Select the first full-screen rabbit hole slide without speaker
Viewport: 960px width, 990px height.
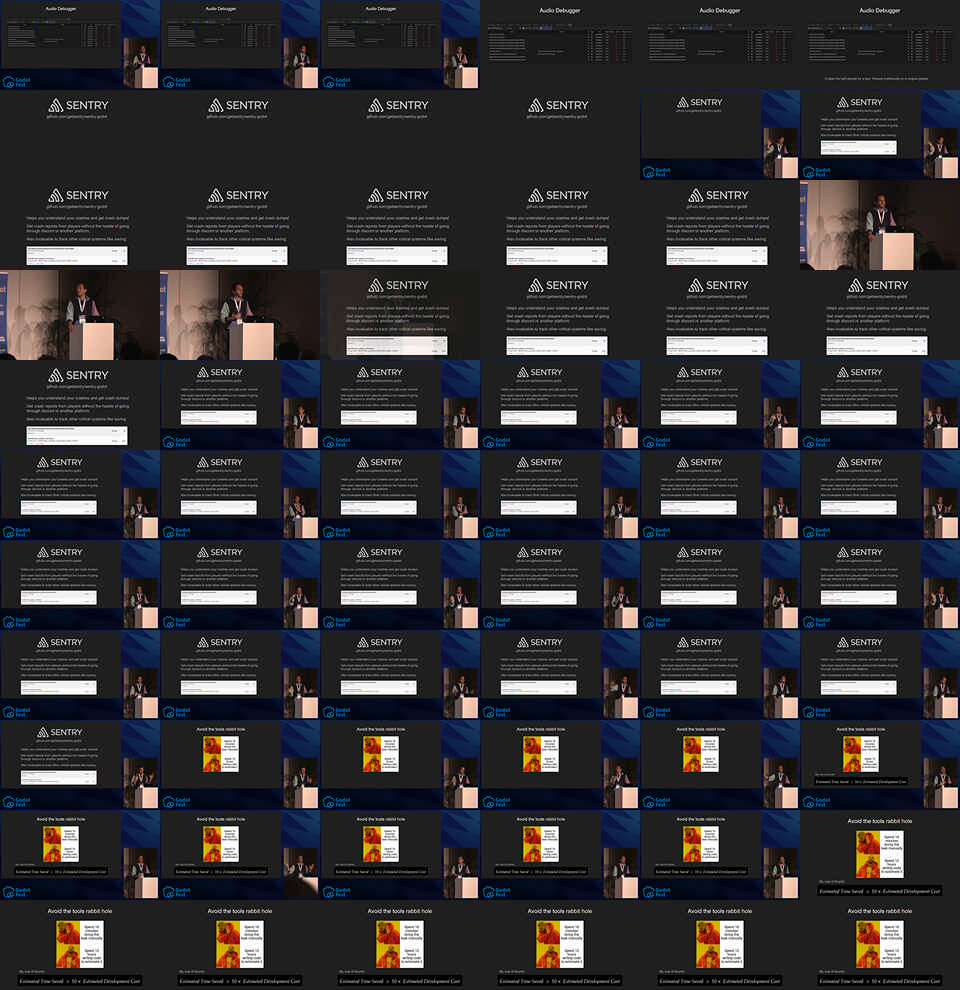click(880, 855)
